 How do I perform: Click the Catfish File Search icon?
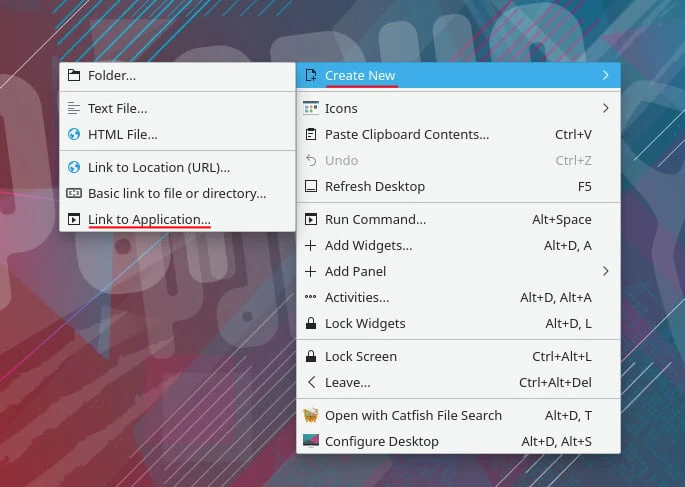(310, 415)
